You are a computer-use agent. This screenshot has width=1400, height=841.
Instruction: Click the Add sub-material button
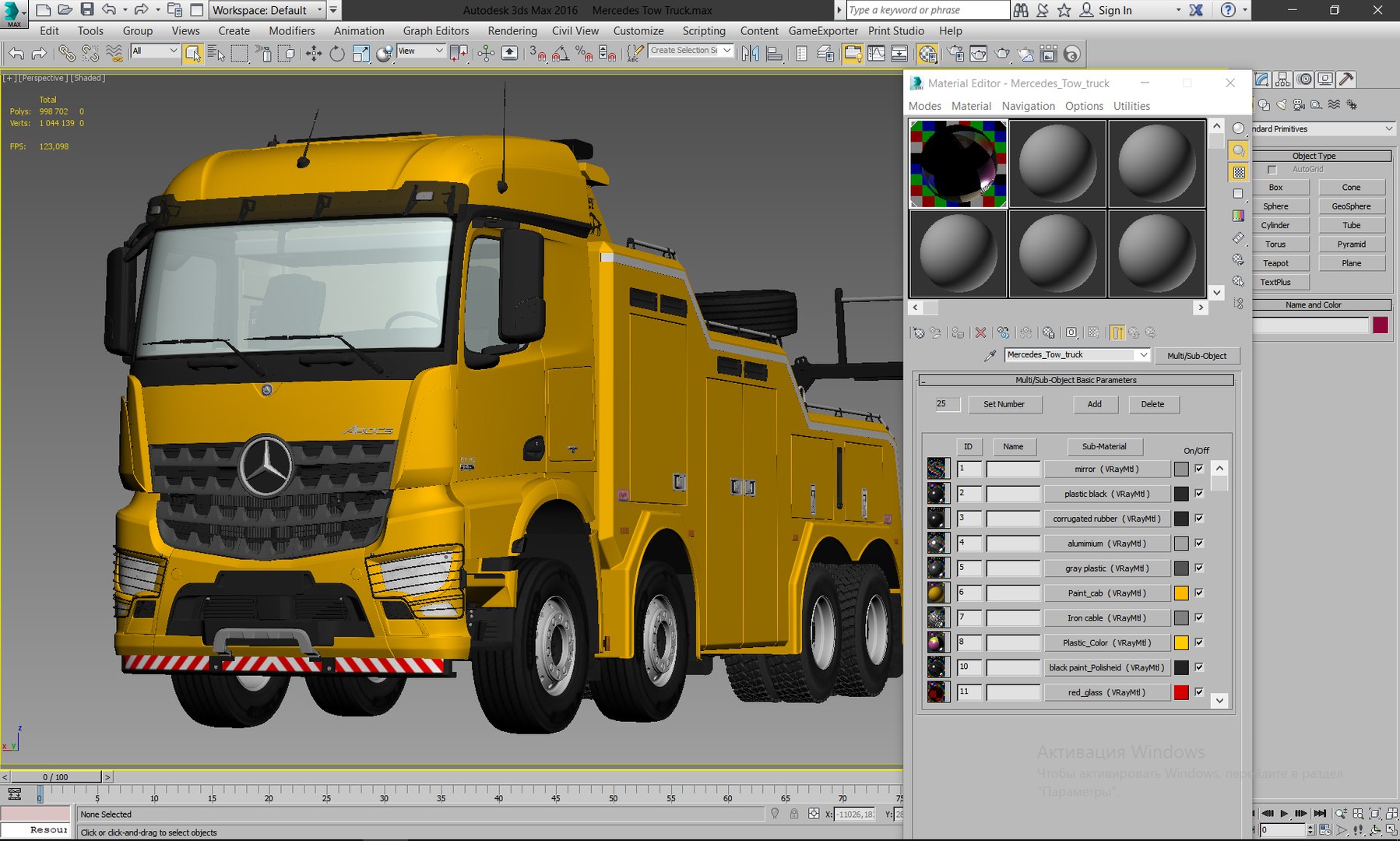tap(1095, 404)
